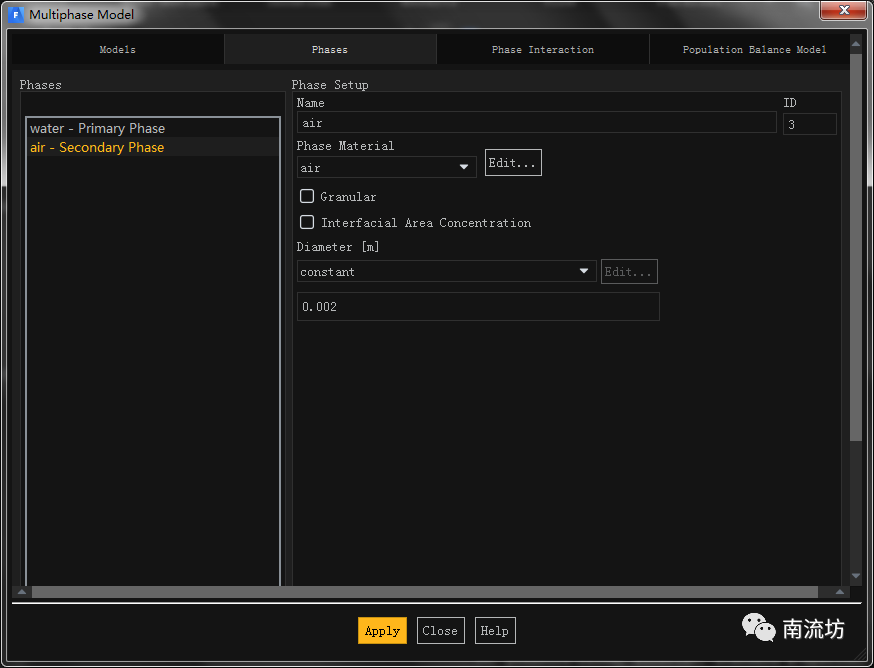Click Edit next to Phase Material
This screenshot has width=874, height=668.
point(513,163)
